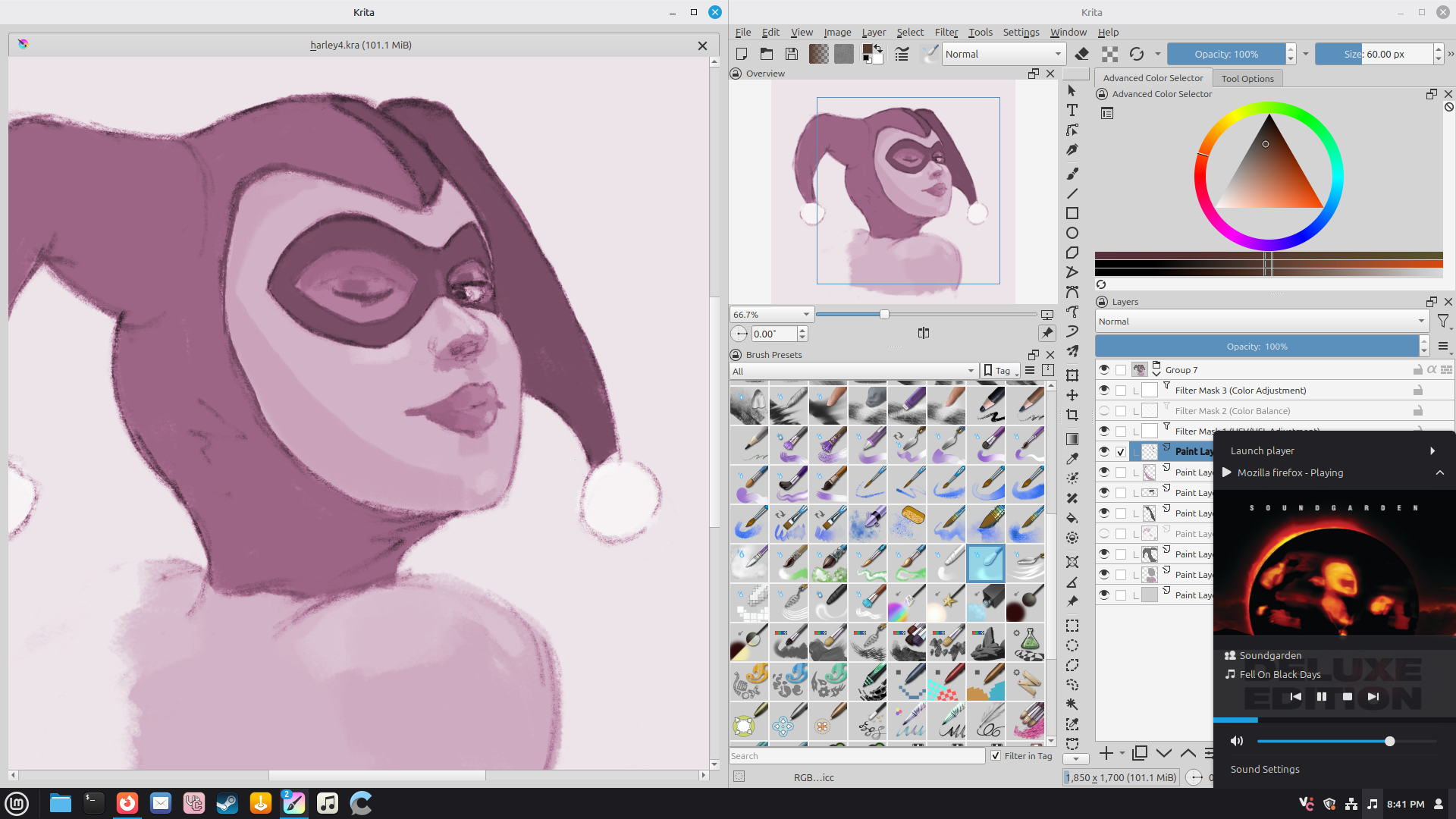Image resolution: width=1456 pixels, height=819 pixels.
Task: Select the Text tool
Action: [x=1072, y=111]
